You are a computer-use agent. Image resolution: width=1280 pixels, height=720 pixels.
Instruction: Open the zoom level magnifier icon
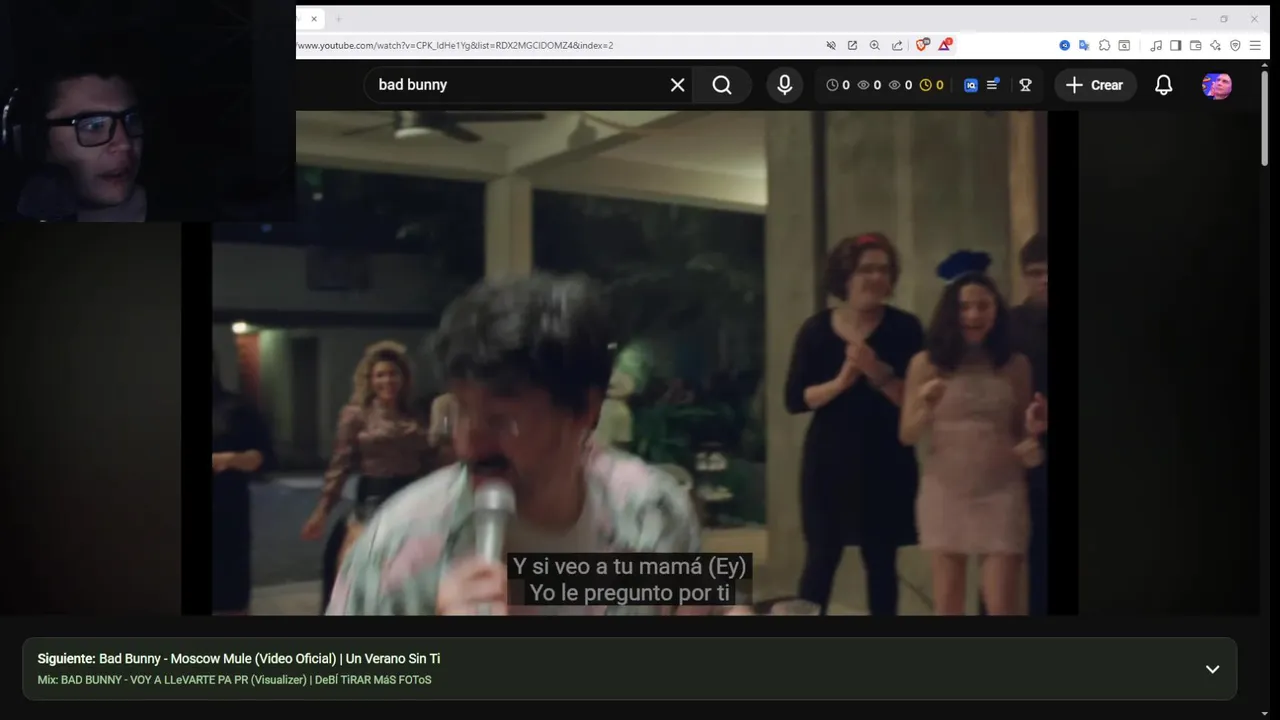coord(874,45)
